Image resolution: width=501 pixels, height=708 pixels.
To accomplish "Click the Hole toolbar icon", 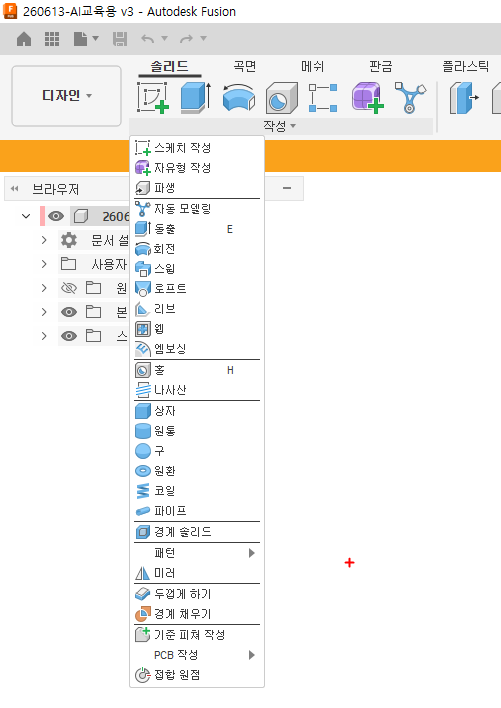I will tap(282, 97).
